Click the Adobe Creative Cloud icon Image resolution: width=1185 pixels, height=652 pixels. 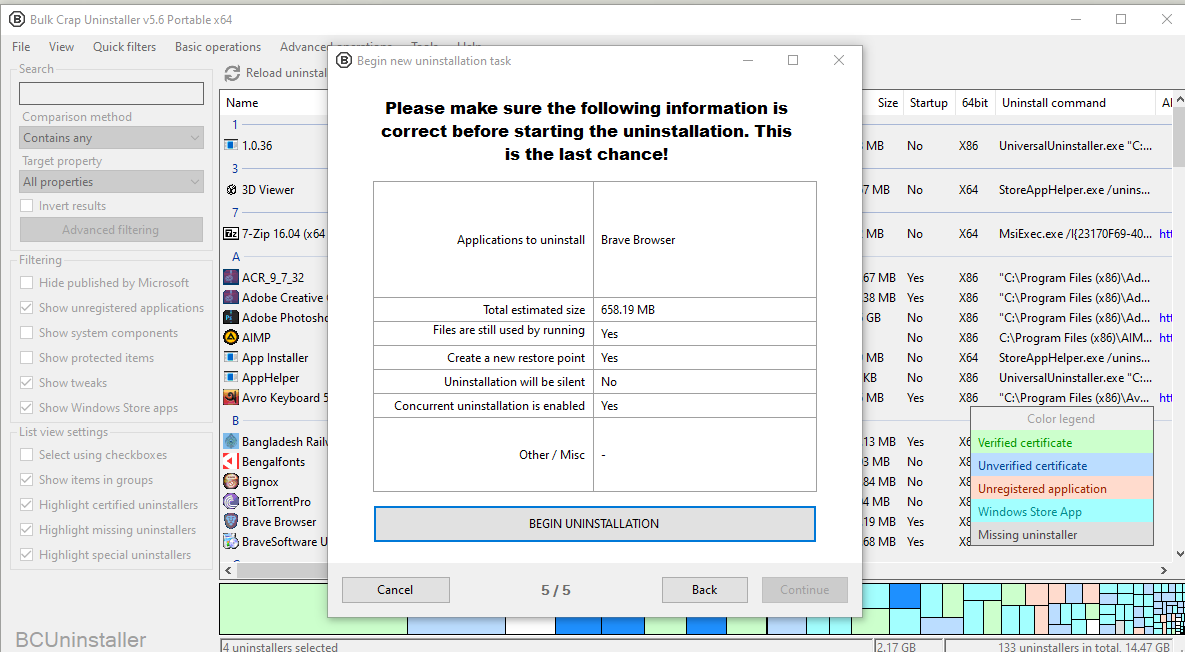tap(231, 298)
